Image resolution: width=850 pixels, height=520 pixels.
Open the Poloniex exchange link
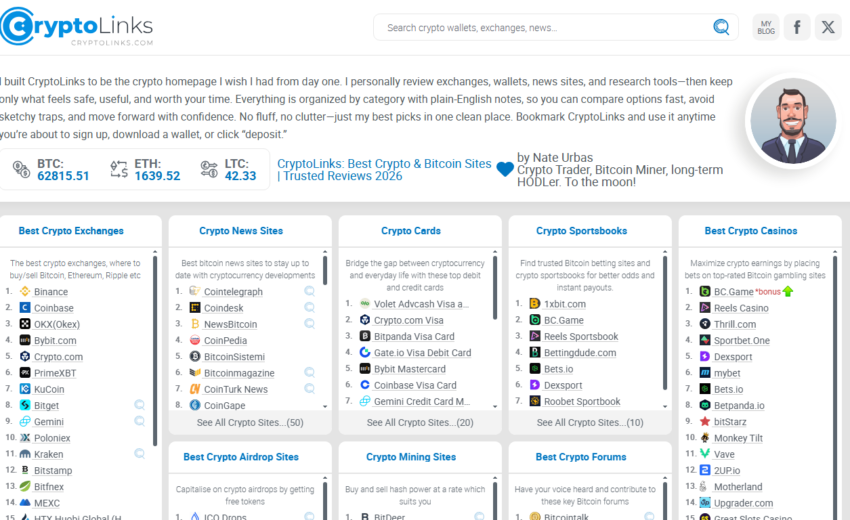pos(52,438)
